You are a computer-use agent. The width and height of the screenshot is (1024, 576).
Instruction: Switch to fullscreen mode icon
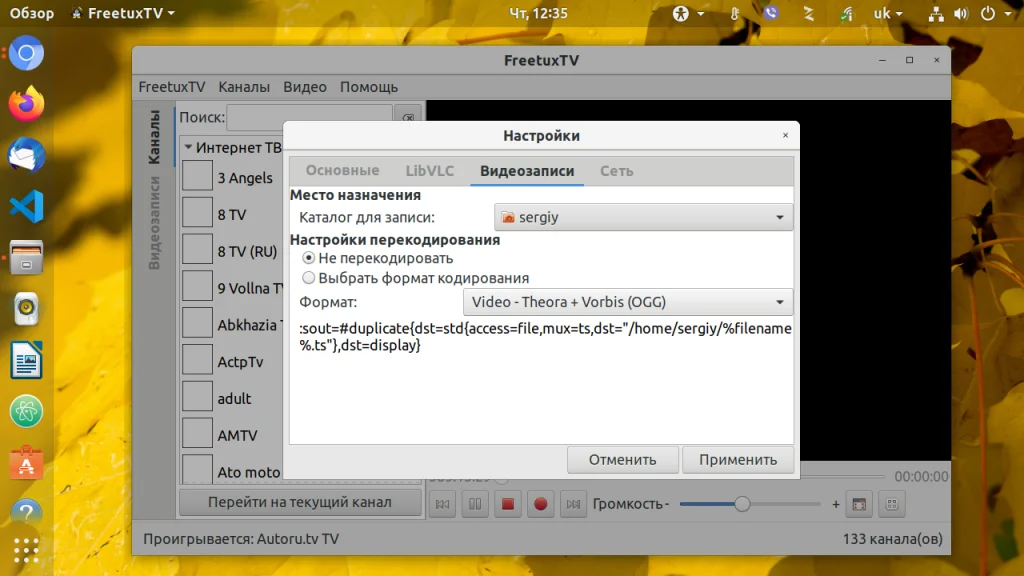pyautogui.click(x=859, y=504)
